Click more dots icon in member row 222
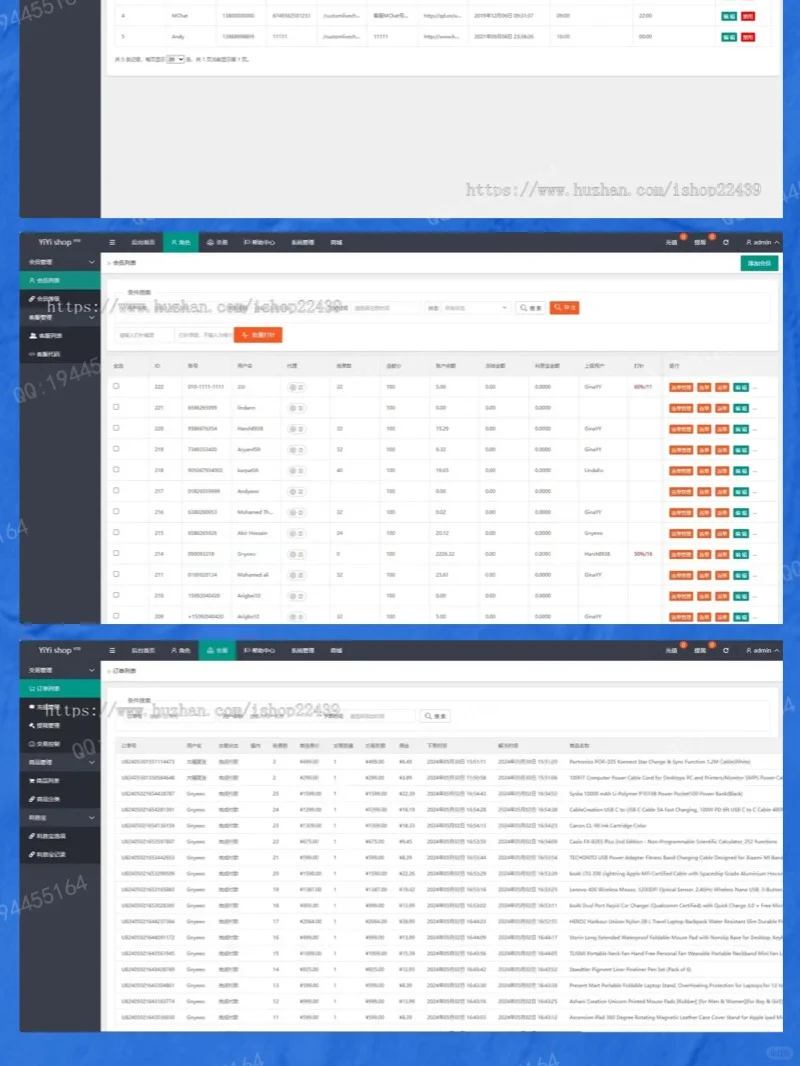 click(x=755, y=388)
